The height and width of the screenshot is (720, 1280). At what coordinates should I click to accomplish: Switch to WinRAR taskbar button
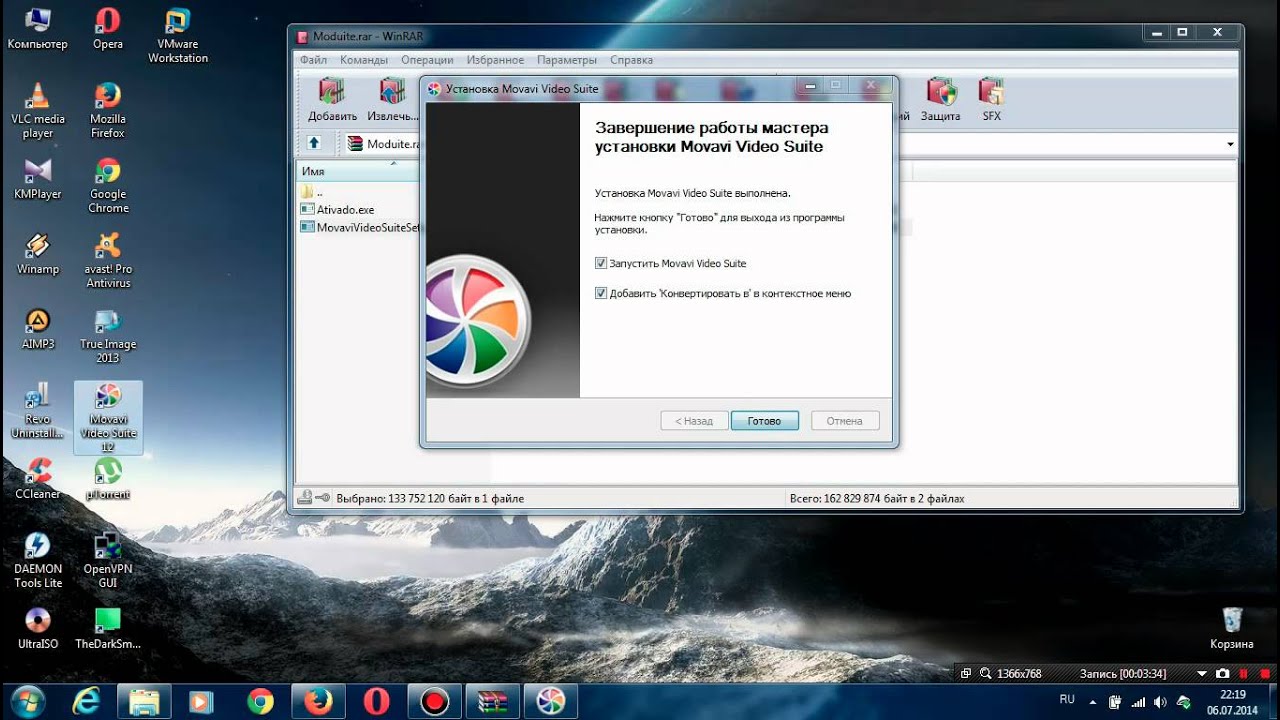493,702
